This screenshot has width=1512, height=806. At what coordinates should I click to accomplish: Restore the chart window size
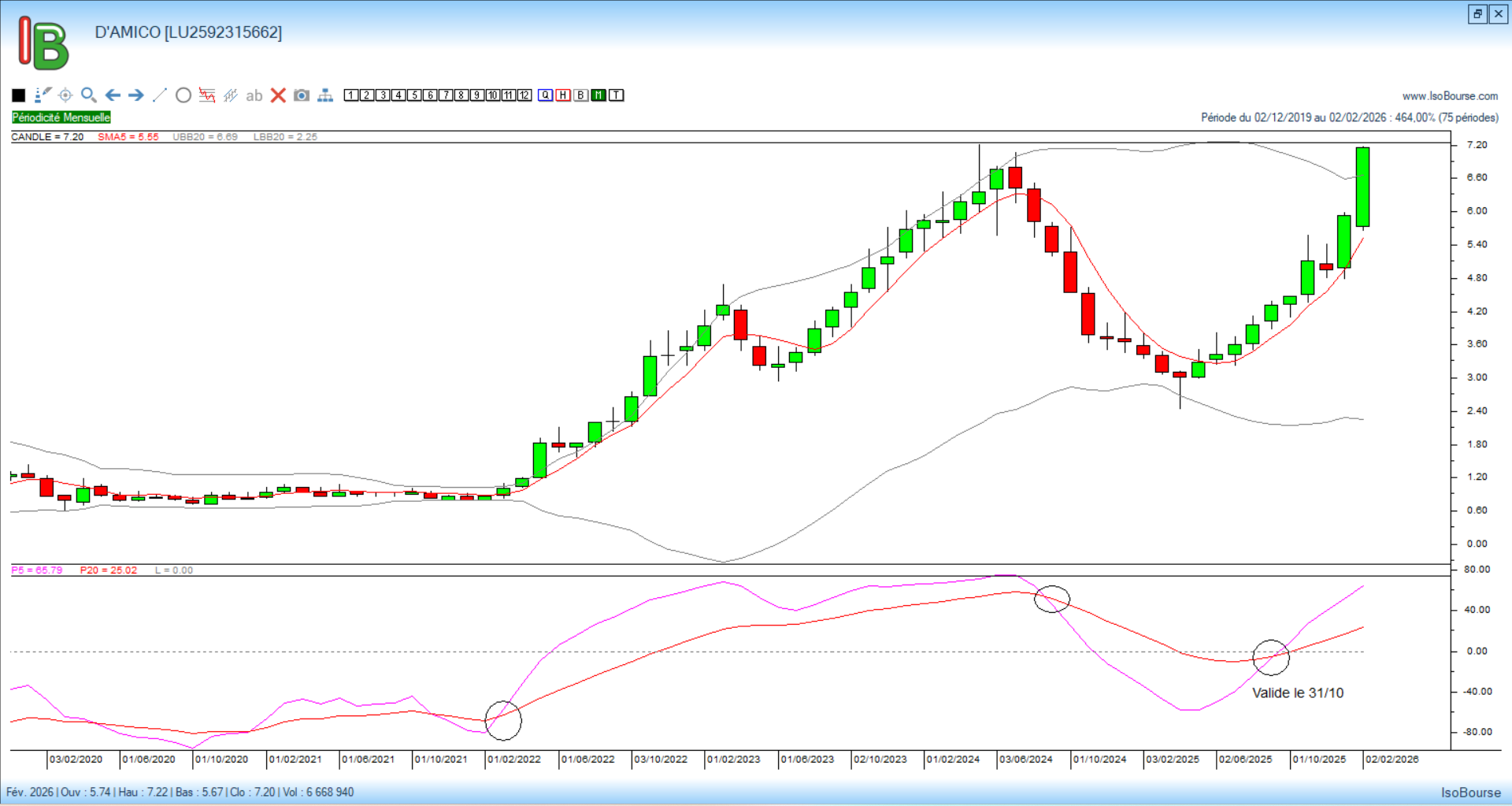click(1477, 14)
